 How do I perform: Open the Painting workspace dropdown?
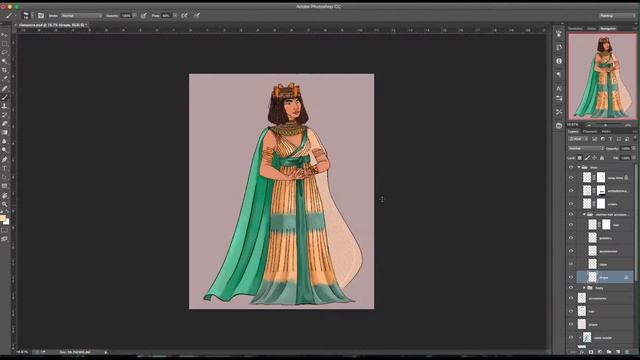[x=617, y=16]
